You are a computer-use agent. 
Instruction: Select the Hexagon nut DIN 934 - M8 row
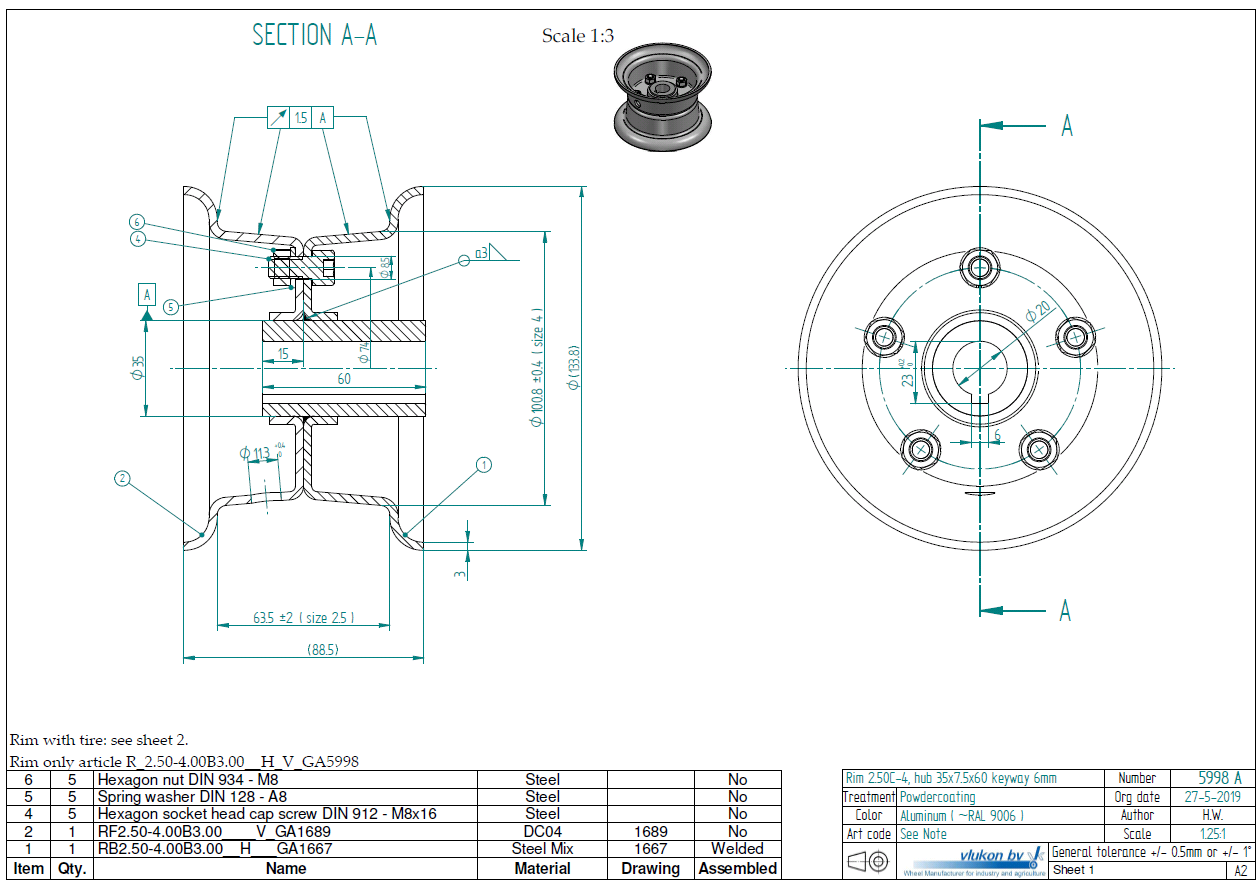click(x=286, y=779)
